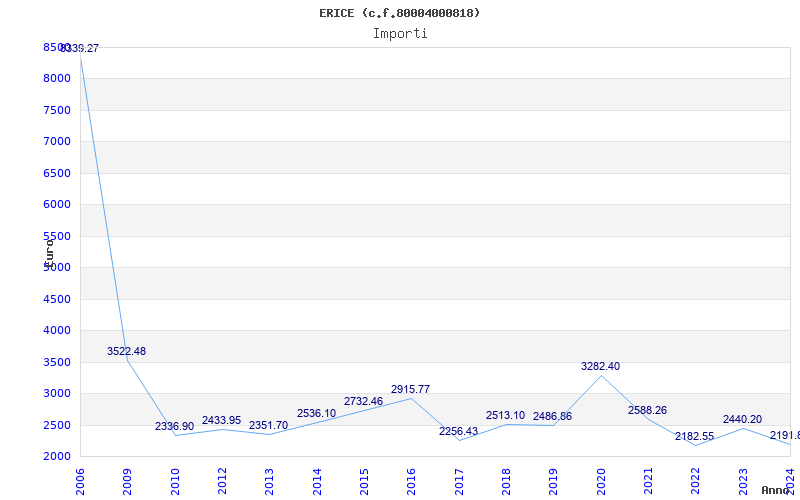Select the data label 2256.43
Viewport: 800px width, 500px height.
coord(458,431)
